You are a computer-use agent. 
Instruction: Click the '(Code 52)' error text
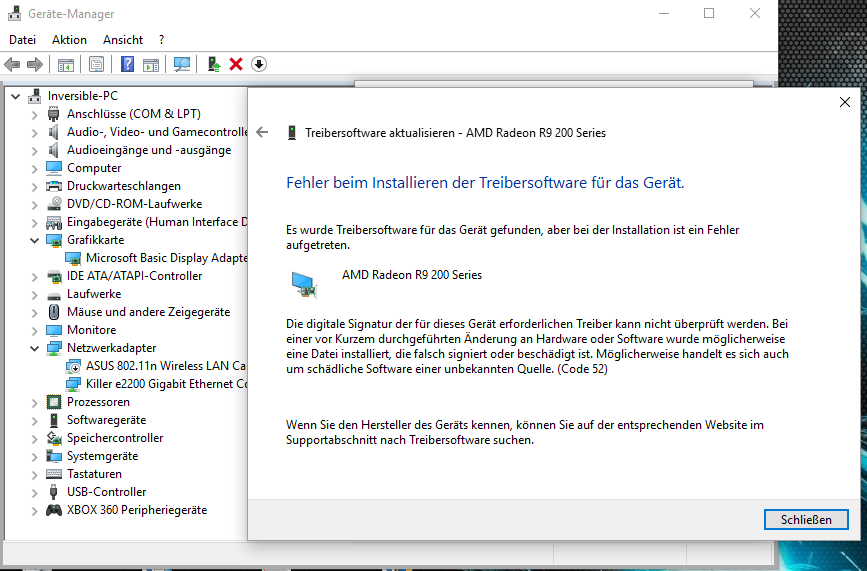click(582, 369)
